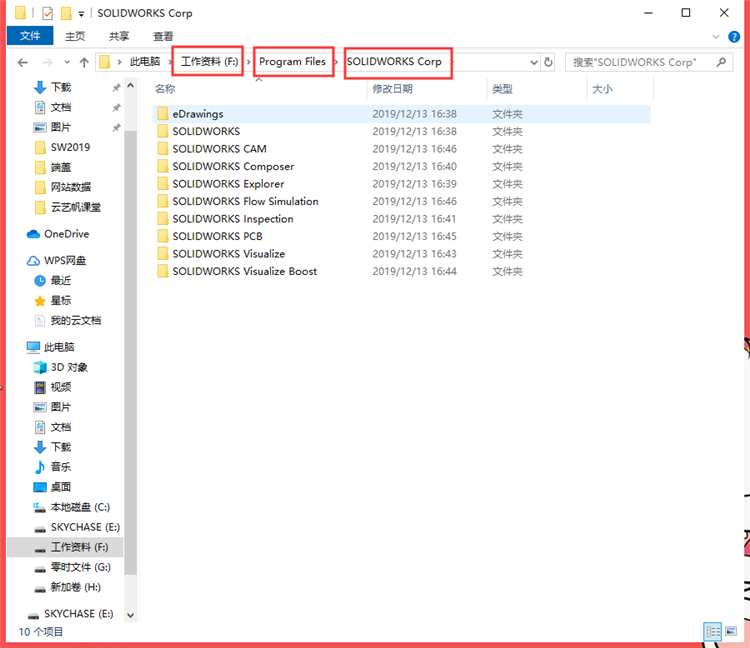Image resolution: width=750 pixels, height=648 pixels.
Task: Select the SOLIDWORKS Inspection folder icon
Action: pos(163,219)
